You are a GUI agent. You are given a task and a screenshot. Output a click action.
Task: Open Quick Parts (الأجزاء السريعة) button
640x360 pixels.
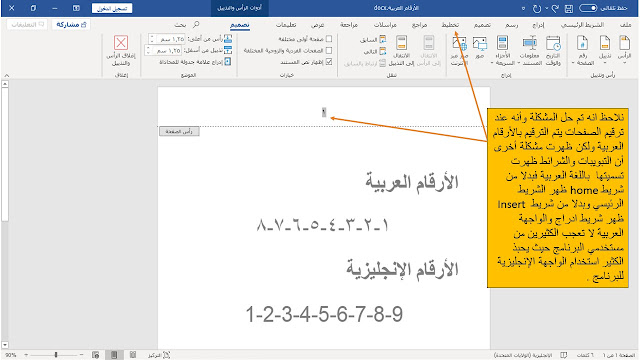pos(503,51)
